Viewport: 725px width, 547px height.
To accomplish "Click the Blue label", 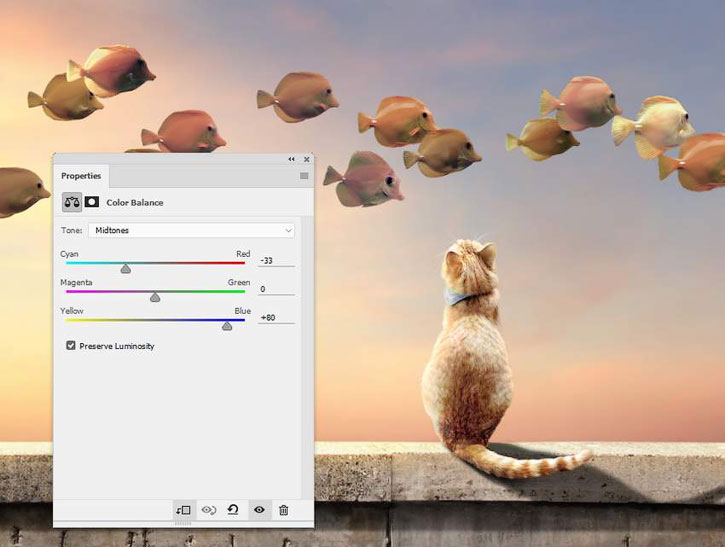I will (243, 311).
